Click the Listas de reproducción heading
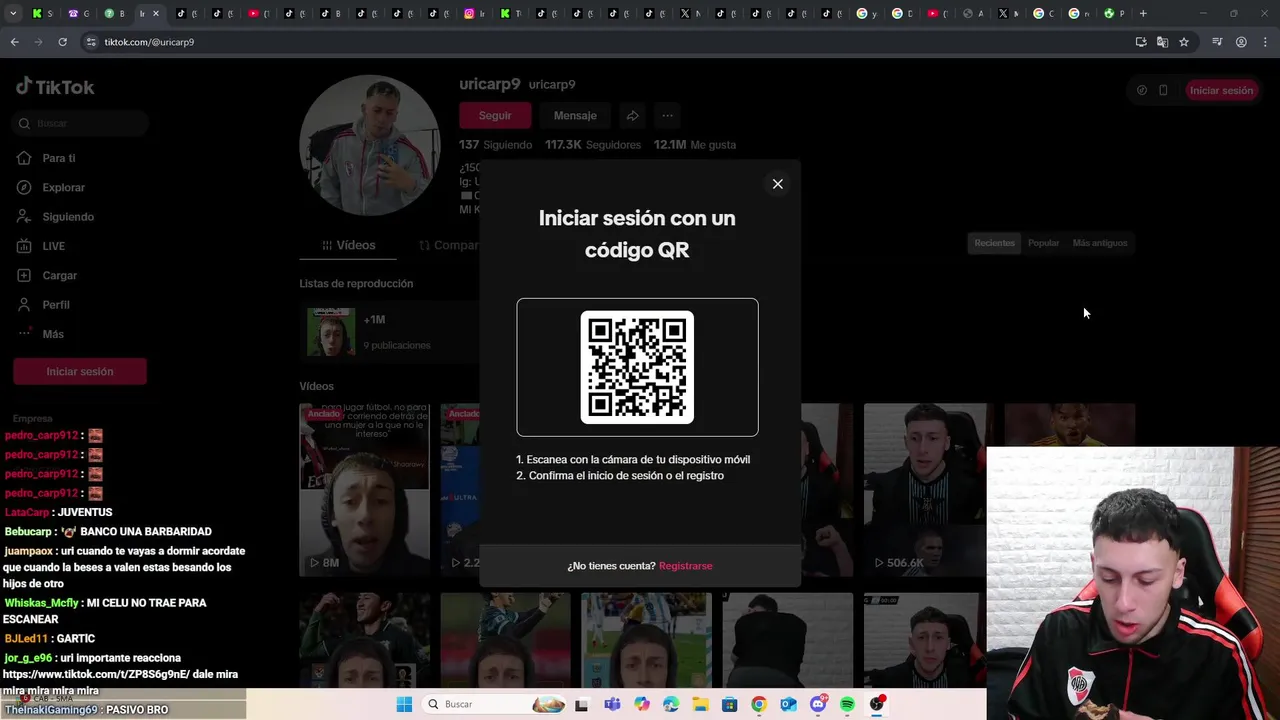 (356, 283)
